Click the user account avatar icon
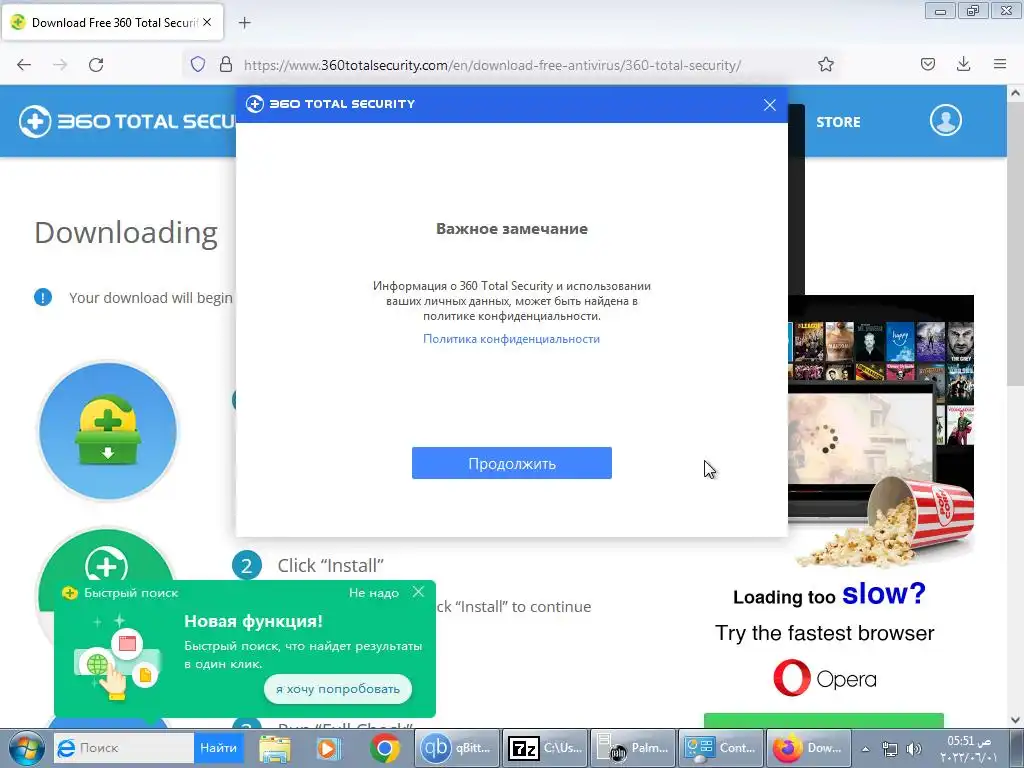This screenshot has height=768, width=1024. [x=946, y=120]
